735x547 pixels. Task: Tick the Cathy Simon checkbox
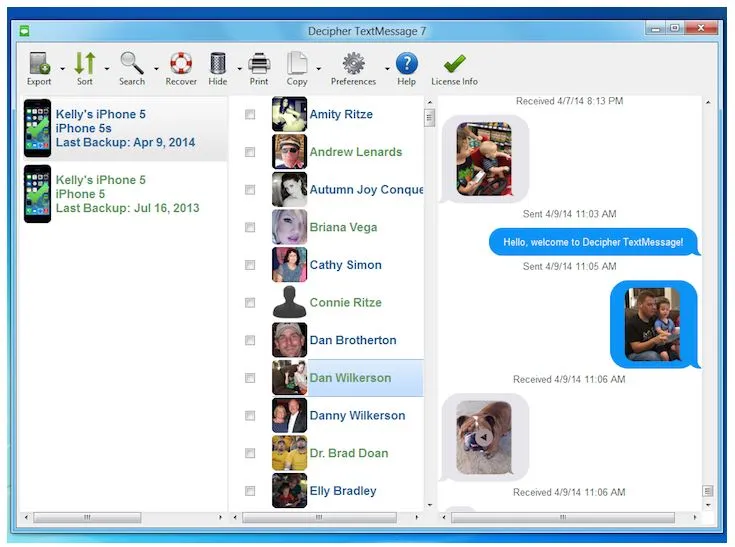250,265
